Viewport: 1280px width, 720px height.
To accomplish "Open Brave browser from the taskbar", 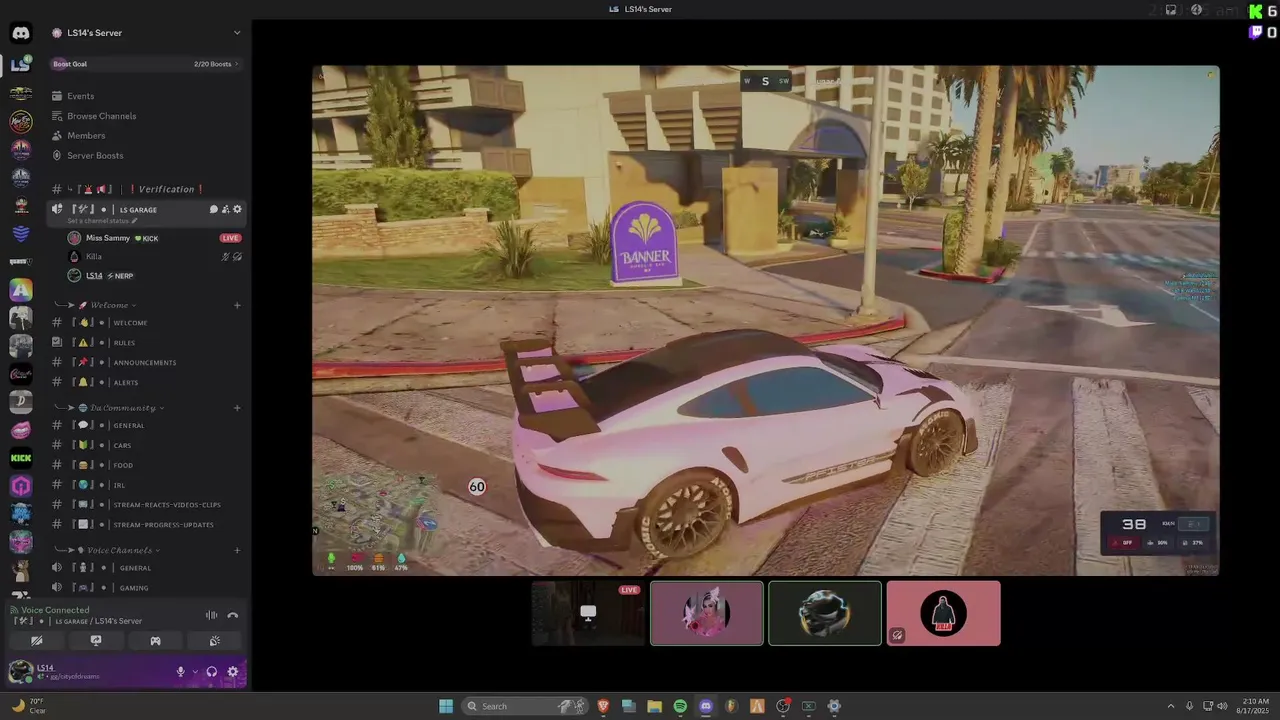I will (x=603, y=706).
